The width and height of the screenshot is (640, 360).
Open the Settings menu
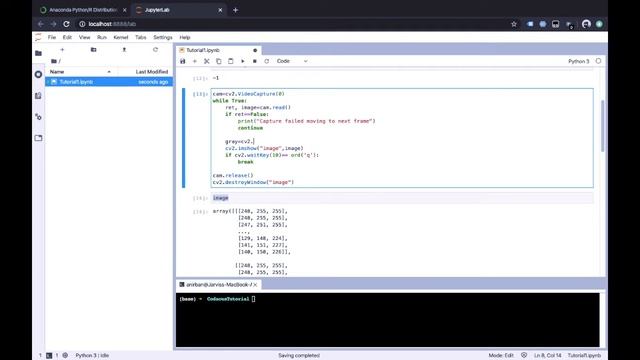coord(163,37)
